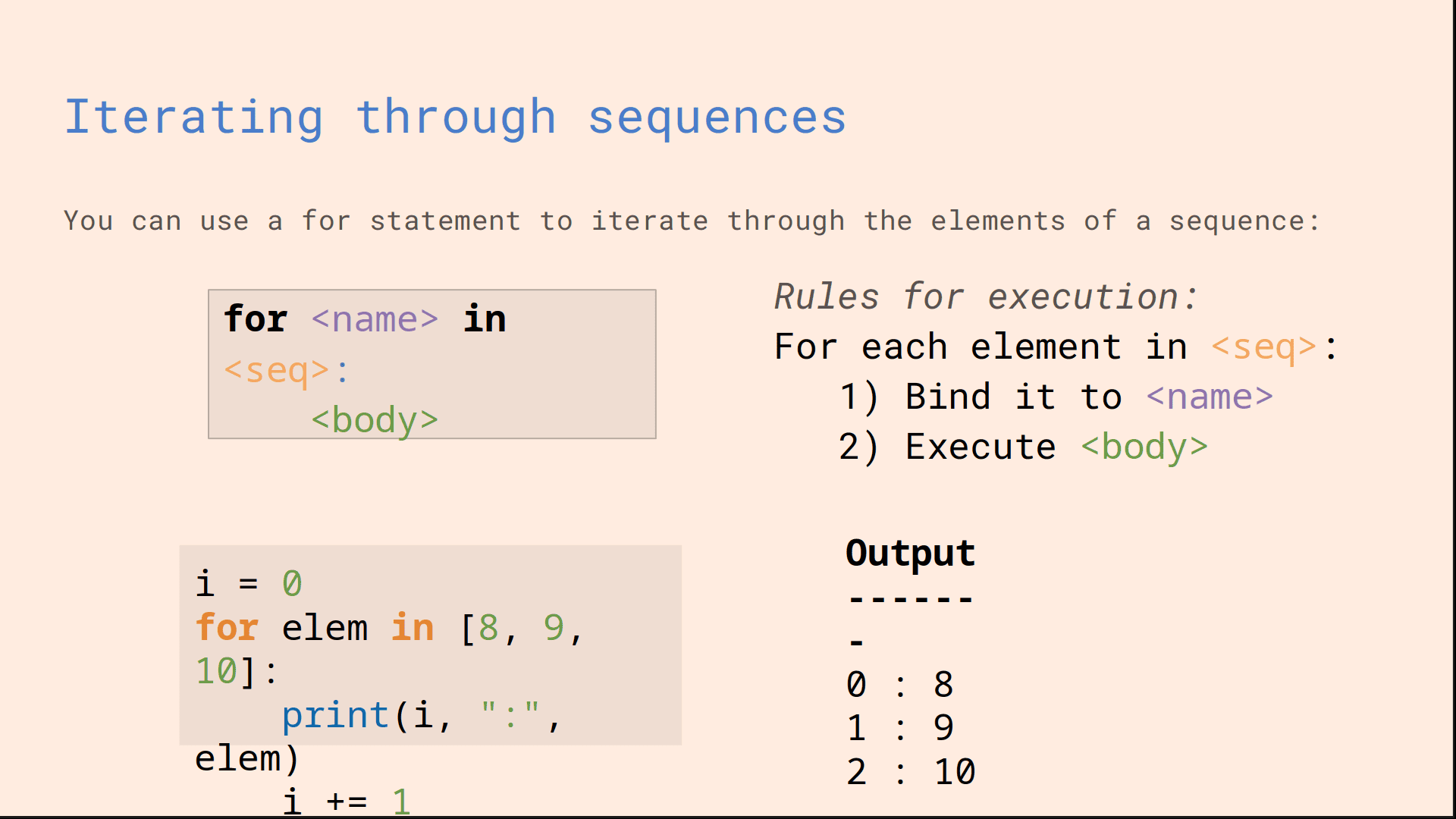Click the green <body> placeholder in syntax box

pyautogui.click(x=375, y=420)
